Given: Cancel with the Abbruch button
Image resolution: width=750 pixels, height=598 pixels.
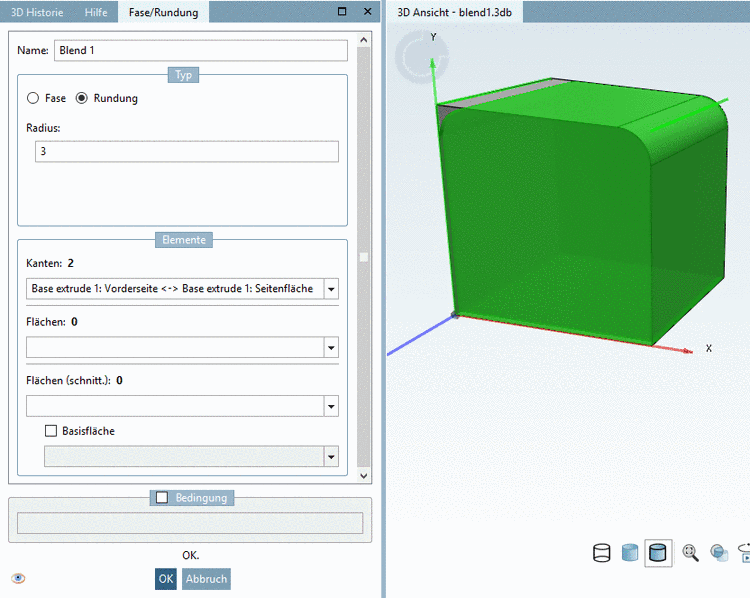Looking at the screenshot, I should point(206,579).
